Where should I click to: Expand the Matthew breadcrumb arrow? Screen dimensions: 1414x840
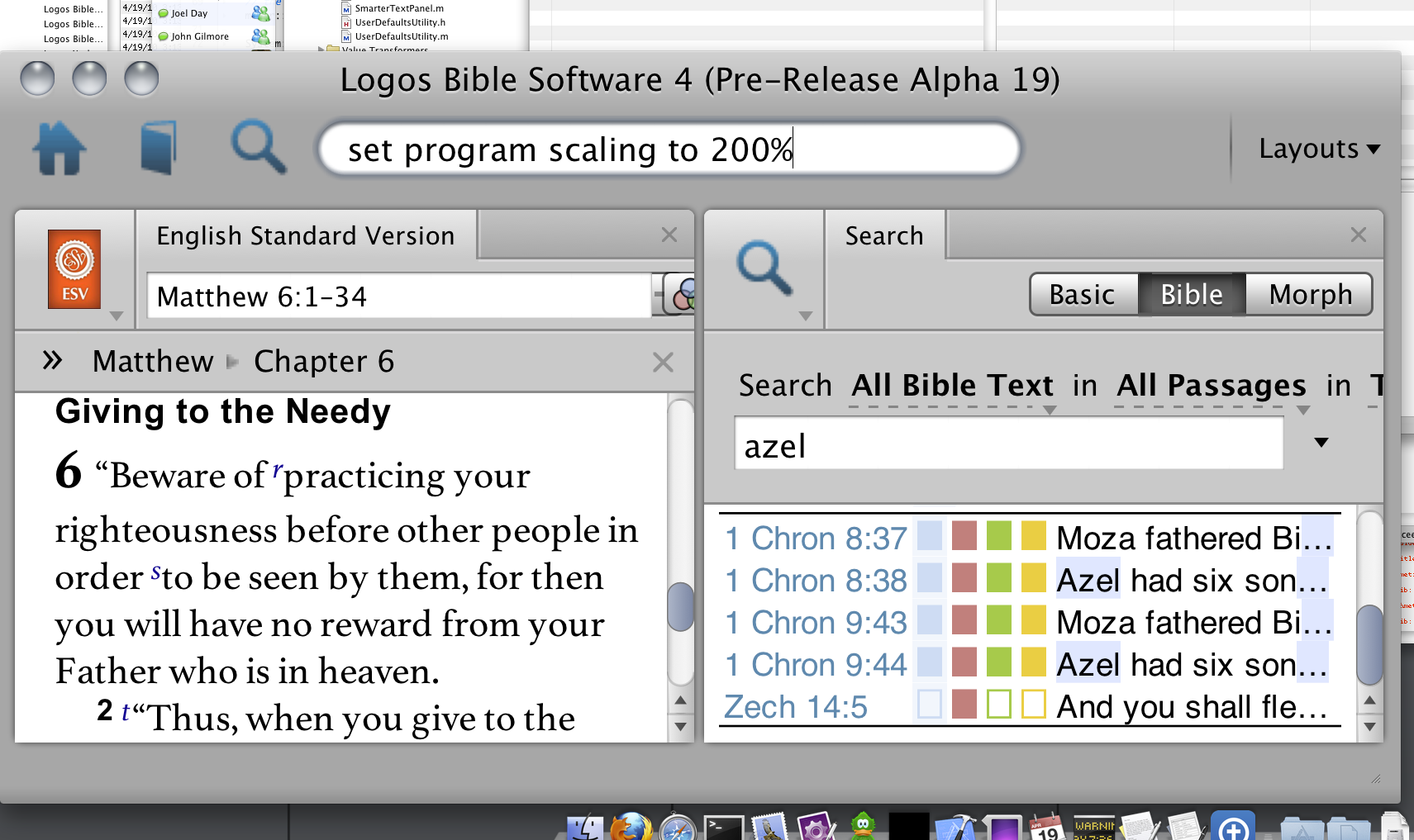[232, 361]
